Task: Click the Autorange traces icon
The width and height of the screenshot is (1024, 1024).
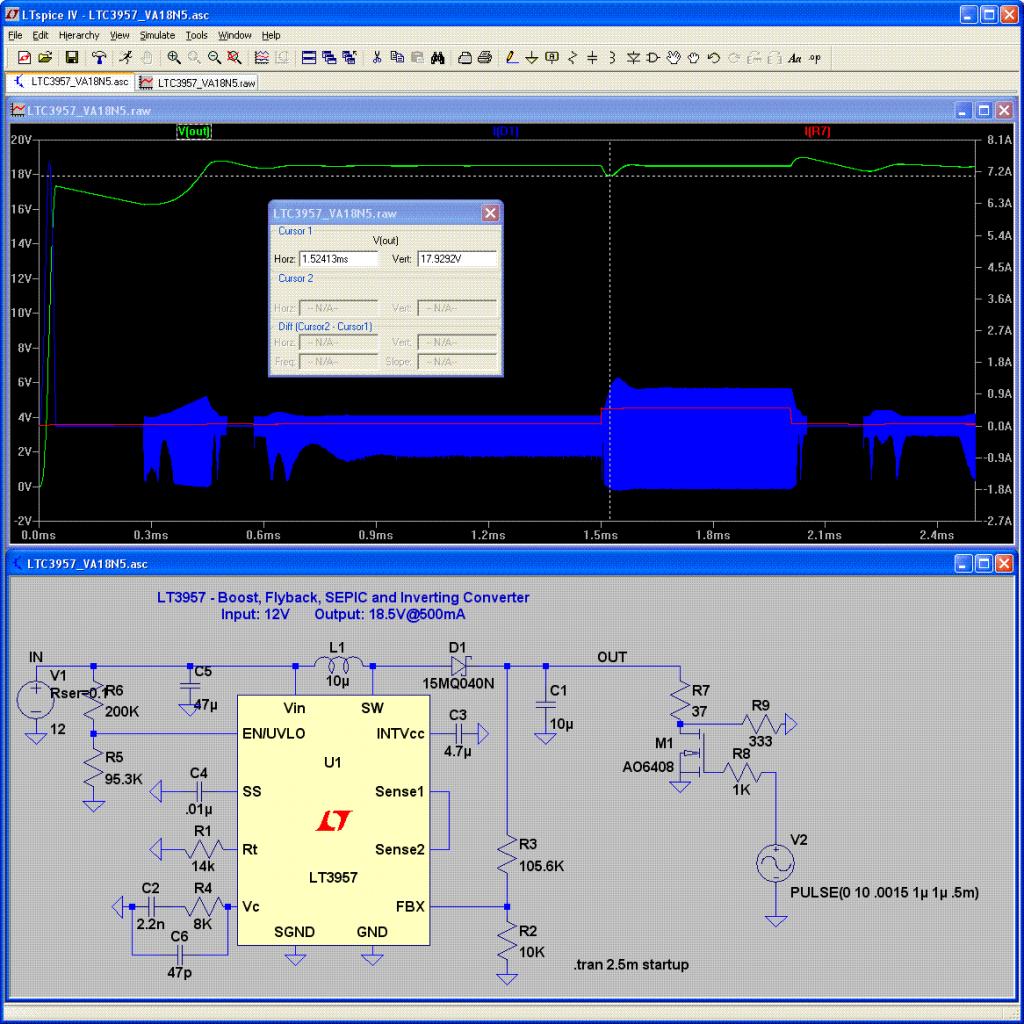Action: click(261, 58)
